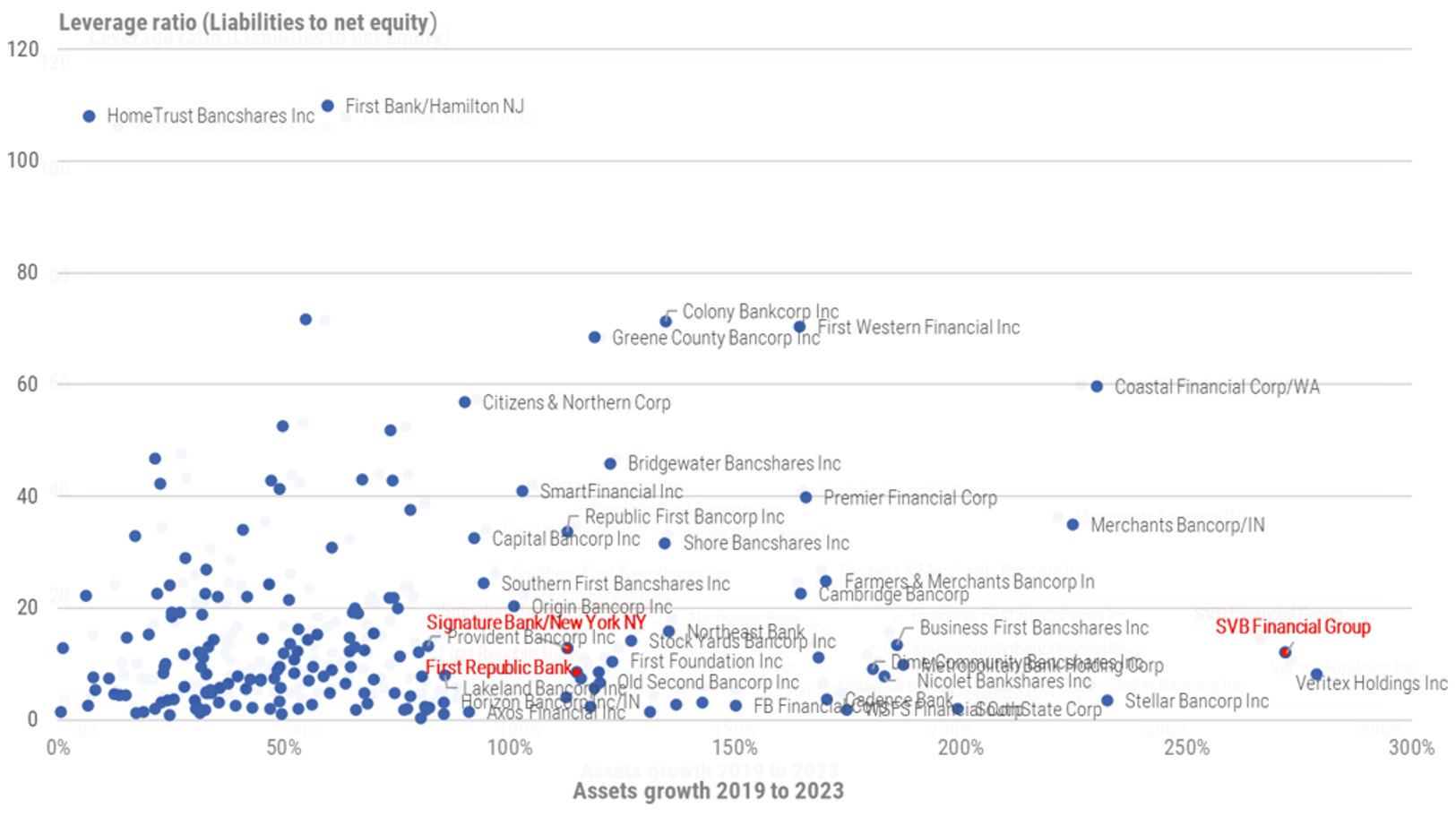The height and width of the screenshot is (817, 1456).
Task: Click the HomeTrust Bancshares Inc data point
Action: point(90,116)
